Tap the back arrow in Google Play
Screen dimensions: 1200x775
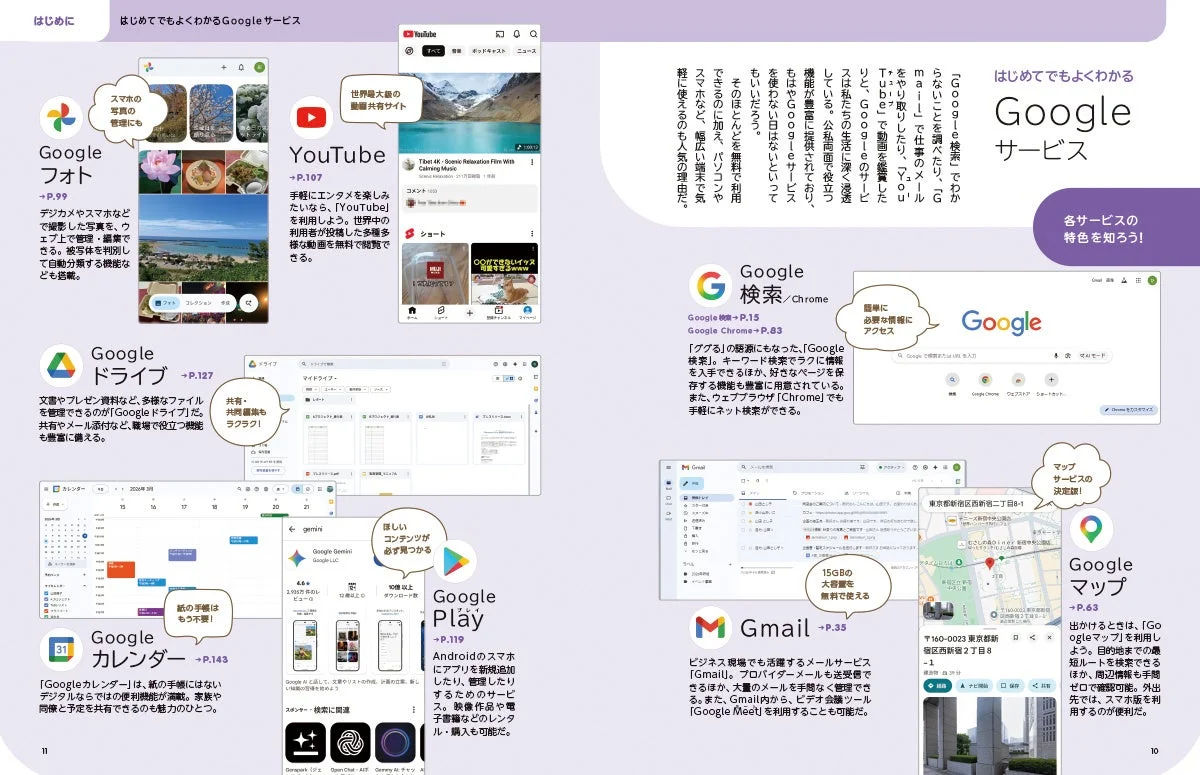click(x=292, y=529)
